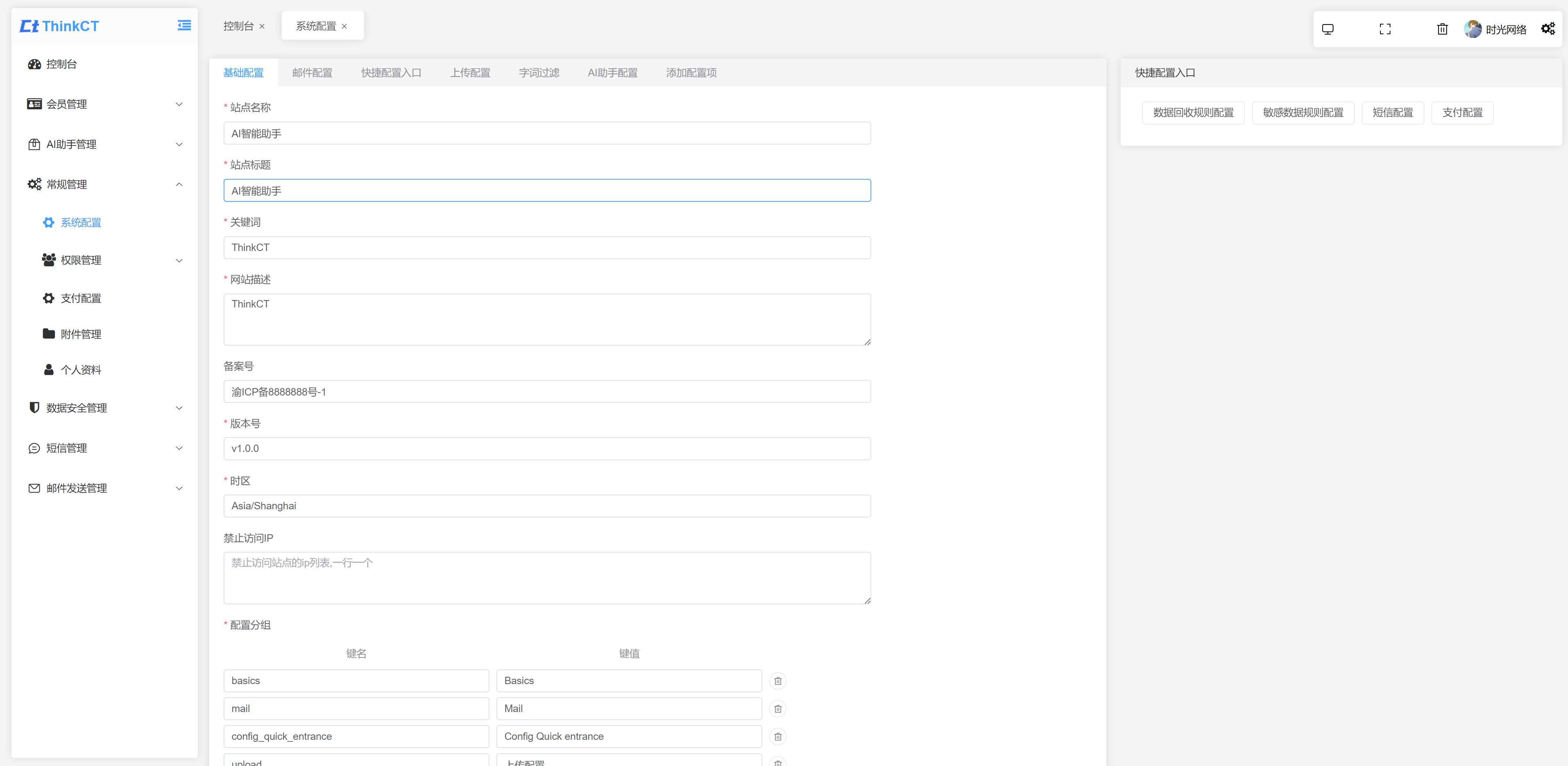Click delete icon for basics config row
Image resolution: width=1568 pixels, height=766 pixels.
(x=778, y=680)
